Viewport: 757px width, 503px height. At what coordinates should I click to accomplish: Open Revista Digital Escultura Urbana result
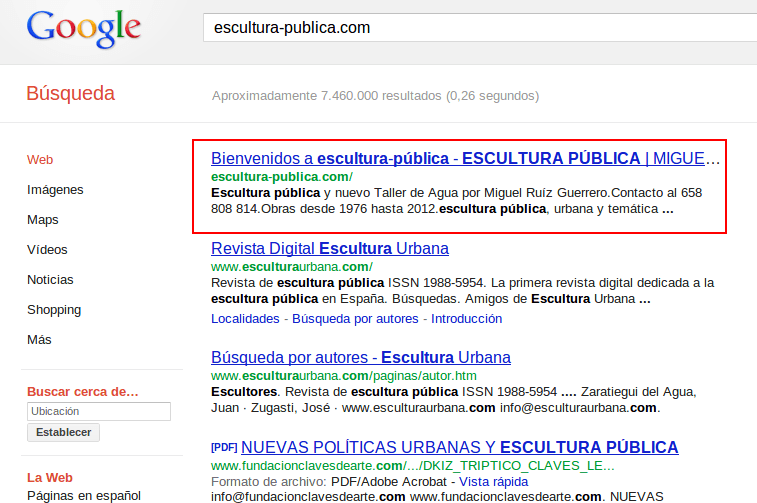(x=330, y=248)
